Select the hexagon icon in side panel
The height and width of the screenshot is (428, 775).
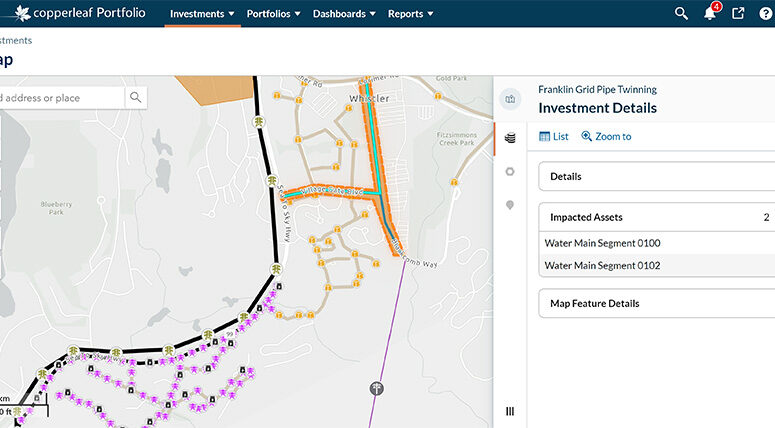coord(510,171)
